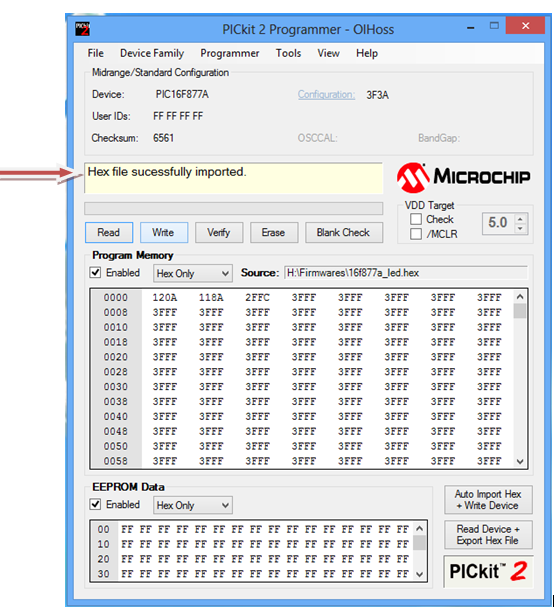Viewport: 554px width, 608px height.
Task: Click address 0048 in Program Memory
Action: pos(116,432)
